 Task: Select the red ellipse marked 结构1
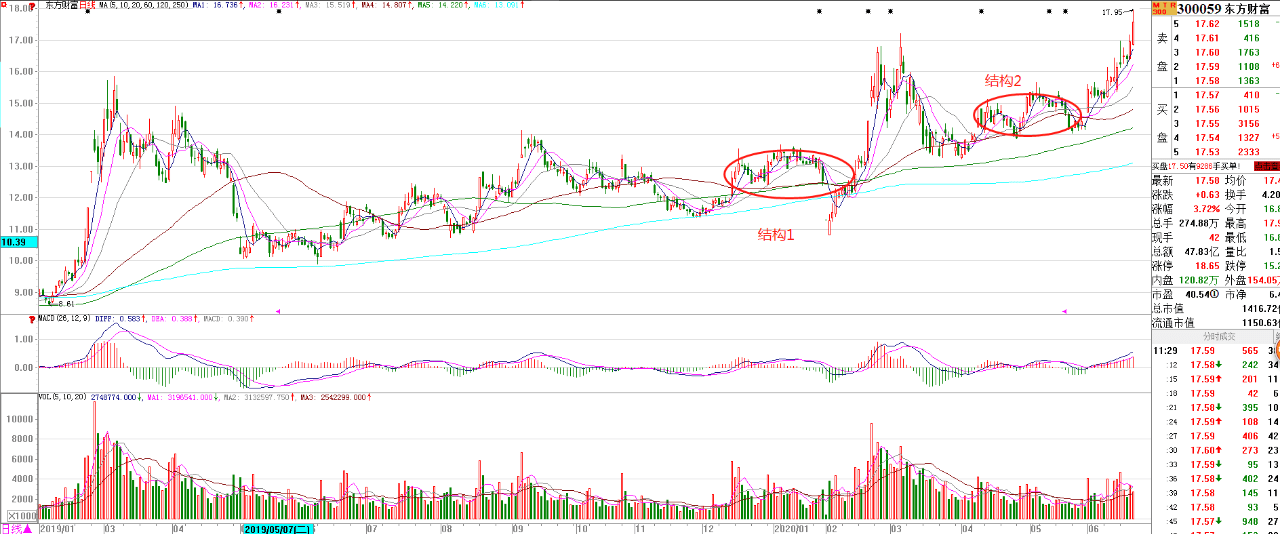pos(789,173)
